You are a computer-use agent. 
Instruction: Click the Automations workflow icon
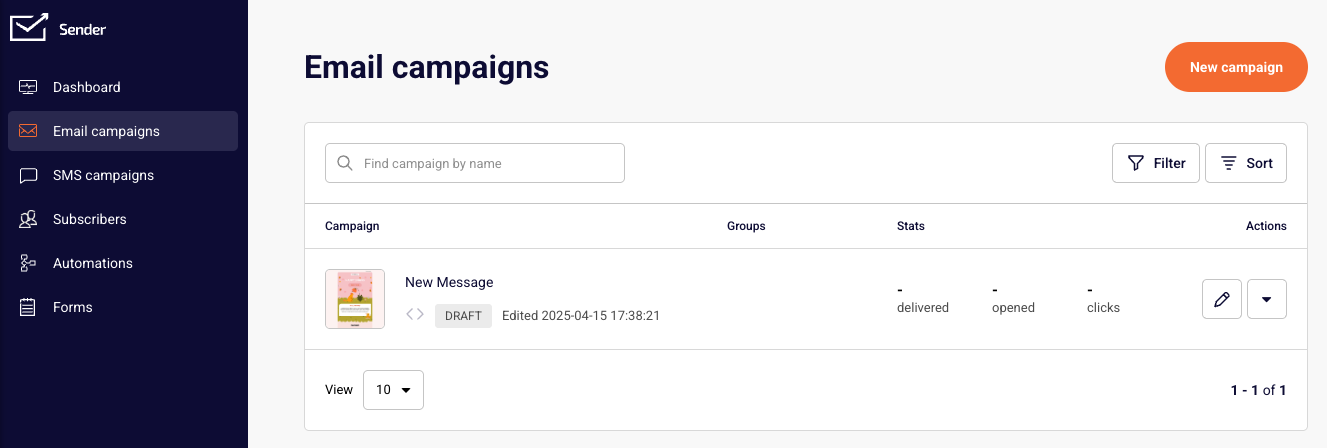[x=28, y=263]
